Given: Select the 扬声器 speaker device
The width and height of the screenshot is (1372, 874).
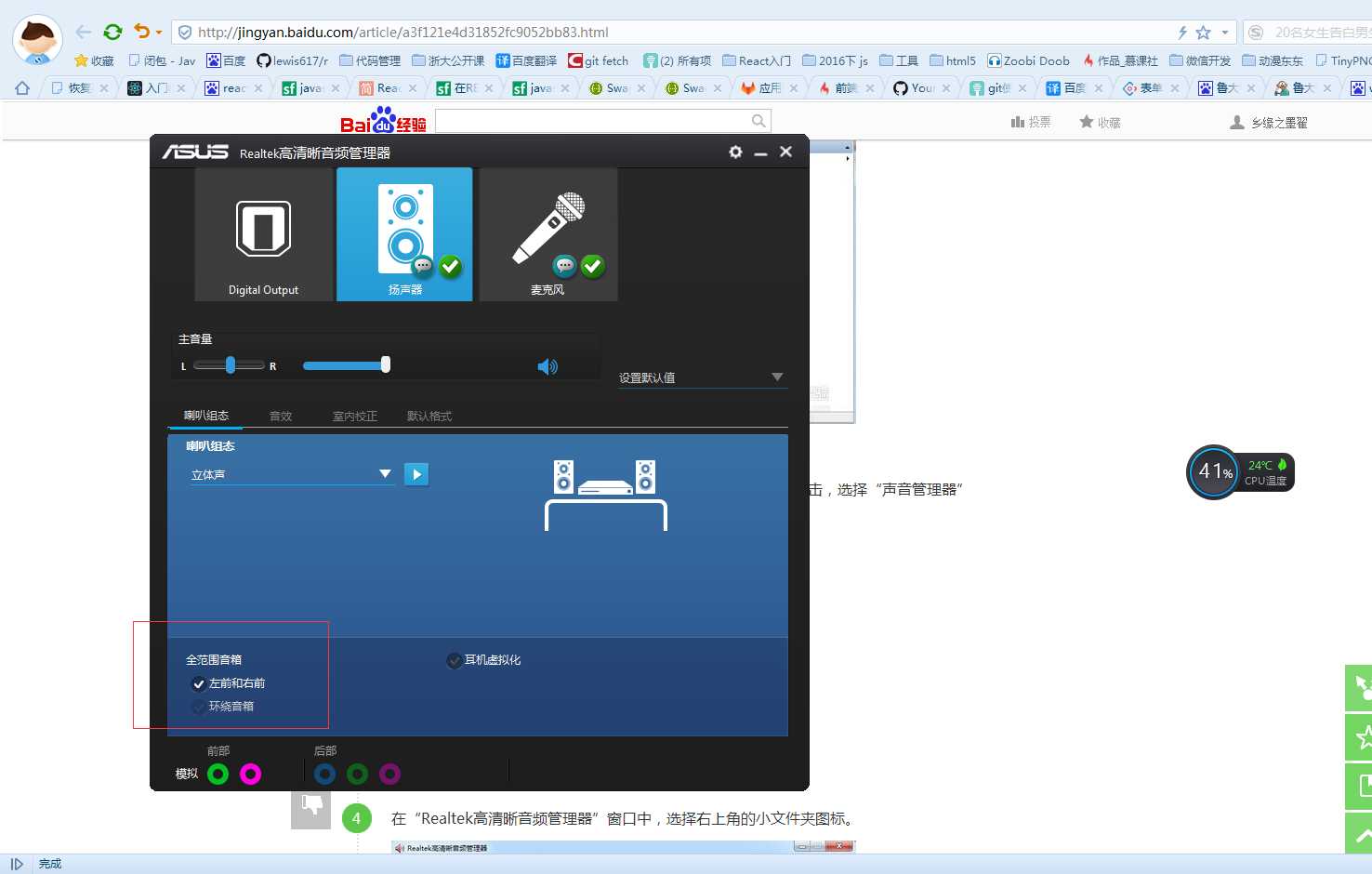Looking at the screenshot, I should [404, 234].
